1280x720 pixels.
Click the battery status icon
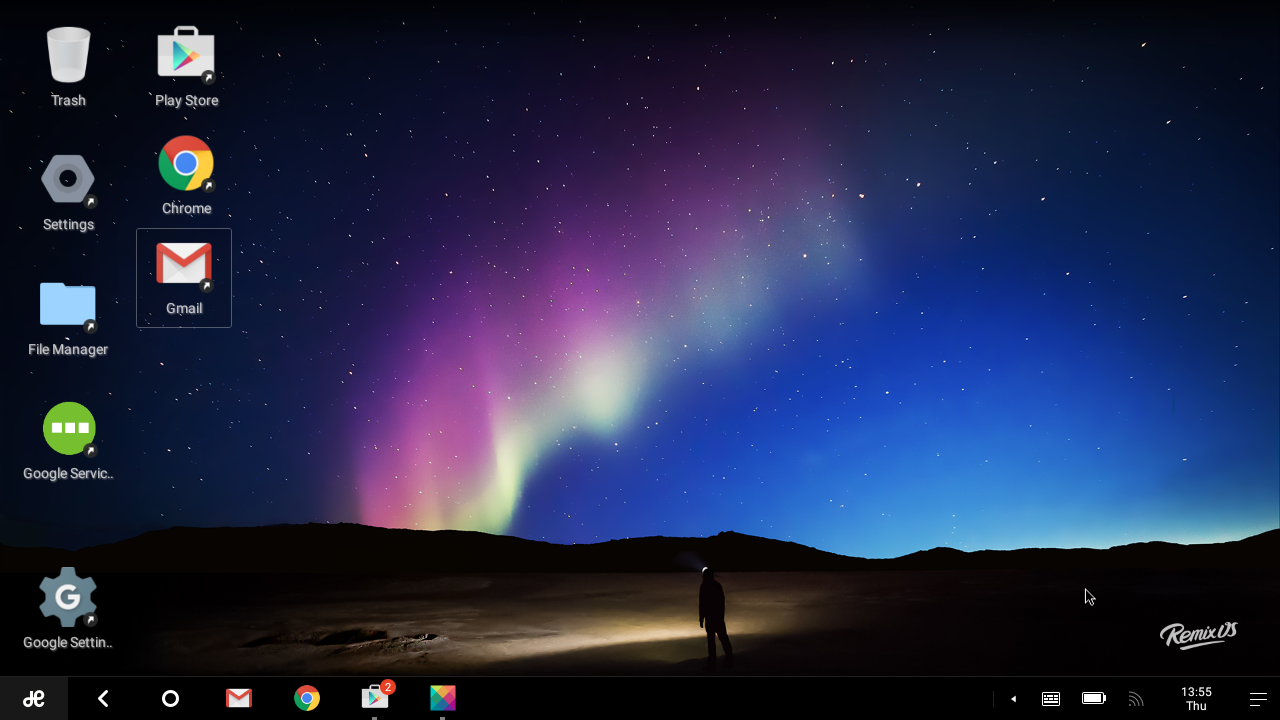(1093, 699)
